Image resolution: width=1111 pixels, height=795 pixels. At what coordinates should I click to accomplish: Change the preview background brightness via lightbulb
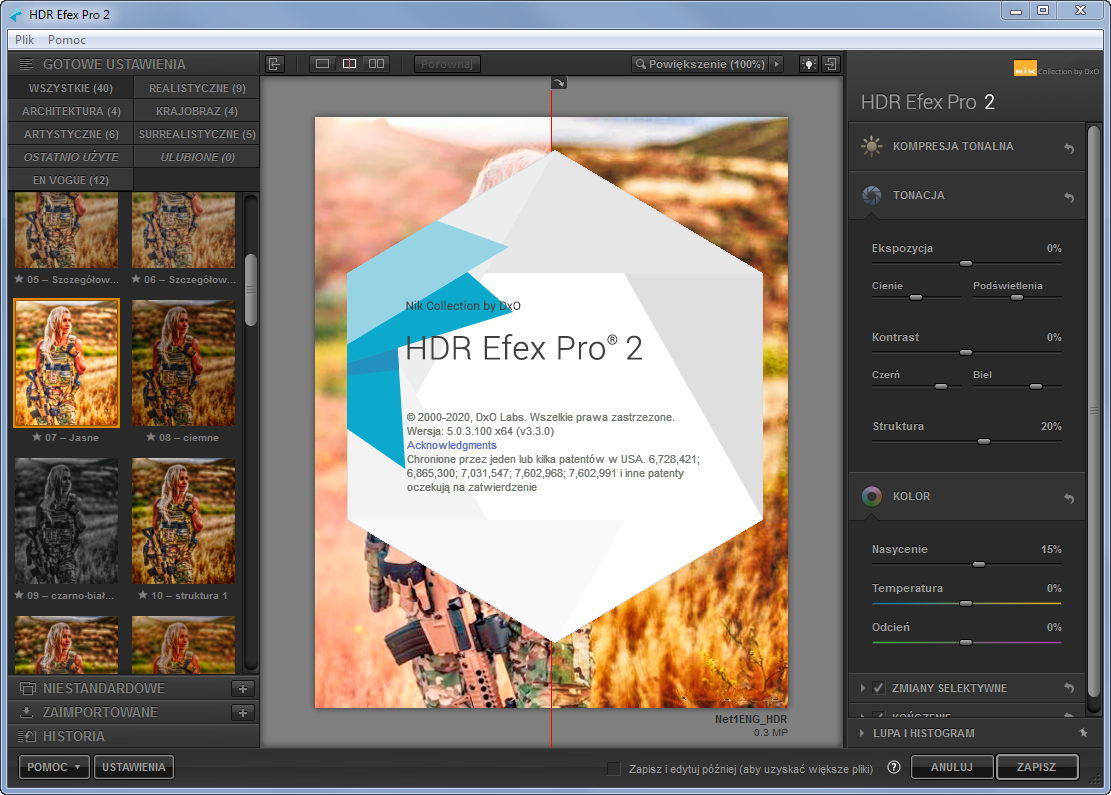808,64
